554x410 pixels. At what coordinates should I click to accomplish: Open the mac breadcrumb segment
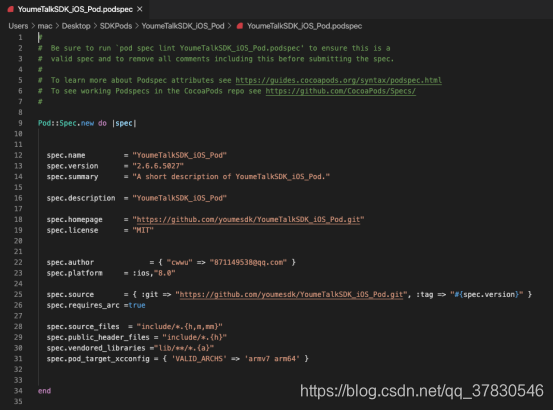tap(45, 26)
